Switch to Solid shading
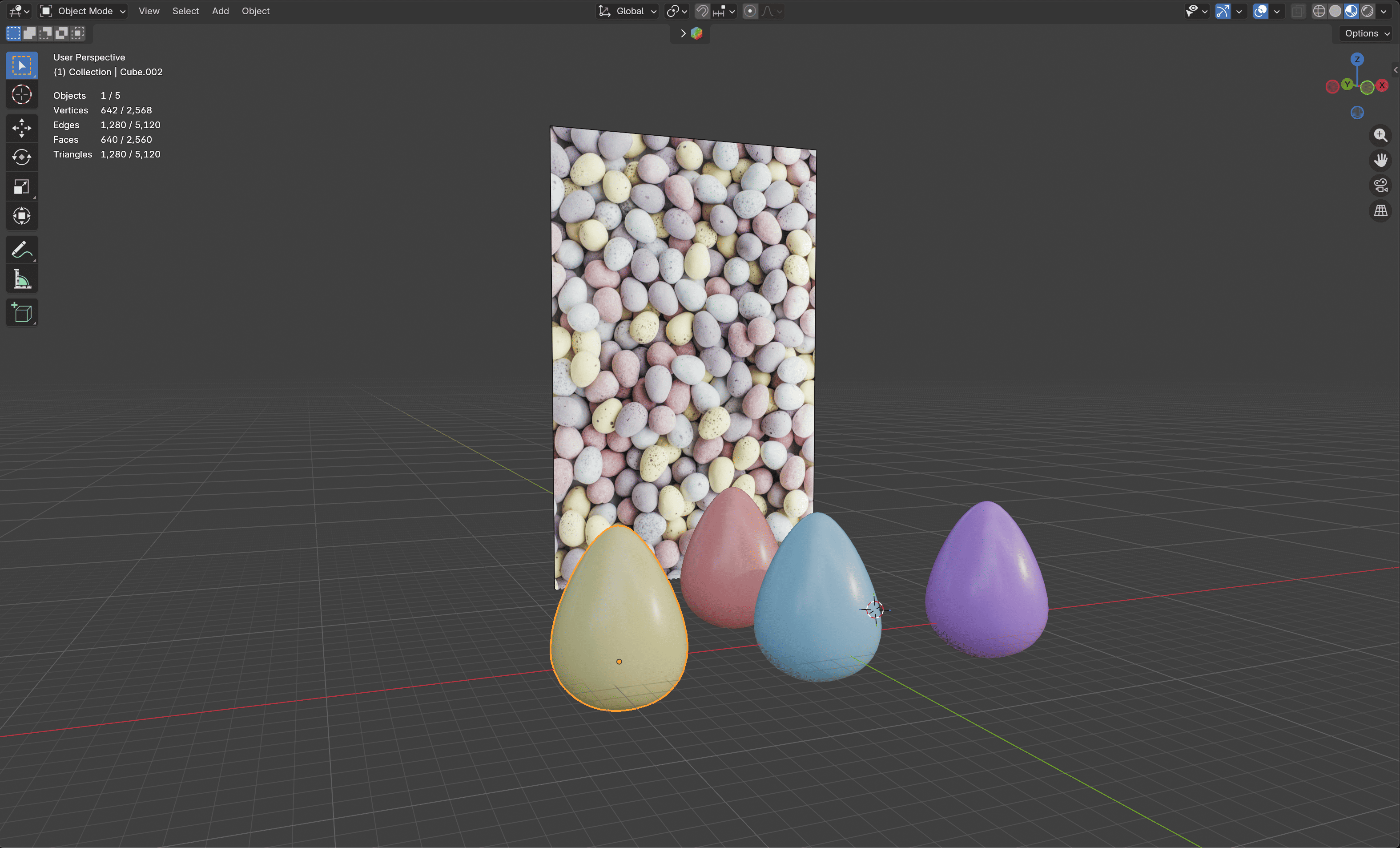The image size is (1400, 848). (x=1335, y=11)
